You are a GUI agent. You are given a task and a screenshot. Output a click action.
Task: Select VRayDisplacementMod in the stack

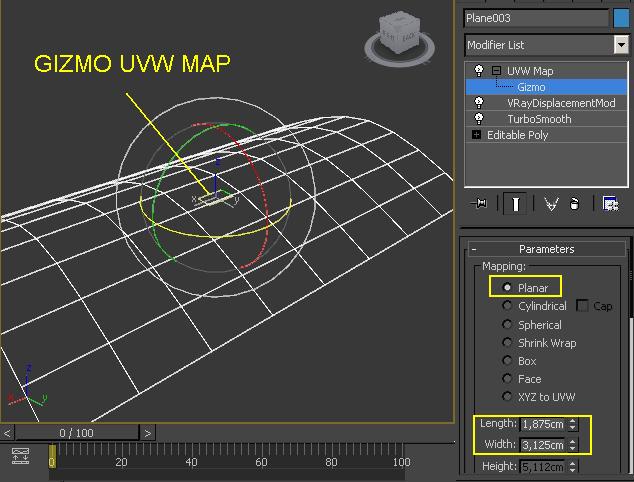(561, 103)
